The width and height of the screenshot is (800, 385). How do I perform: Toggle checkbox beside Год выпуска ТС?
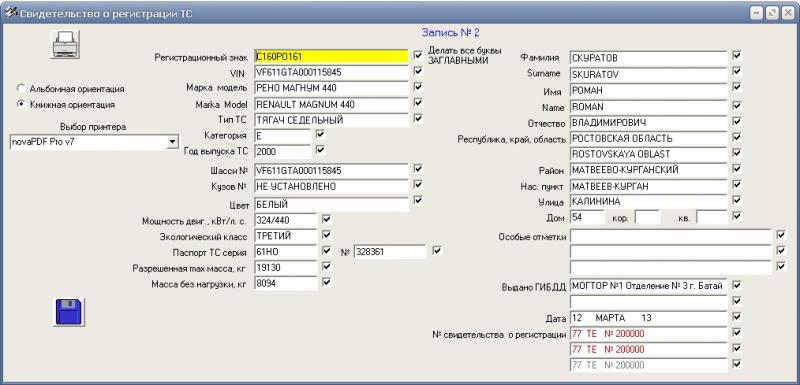coord(320,150)
